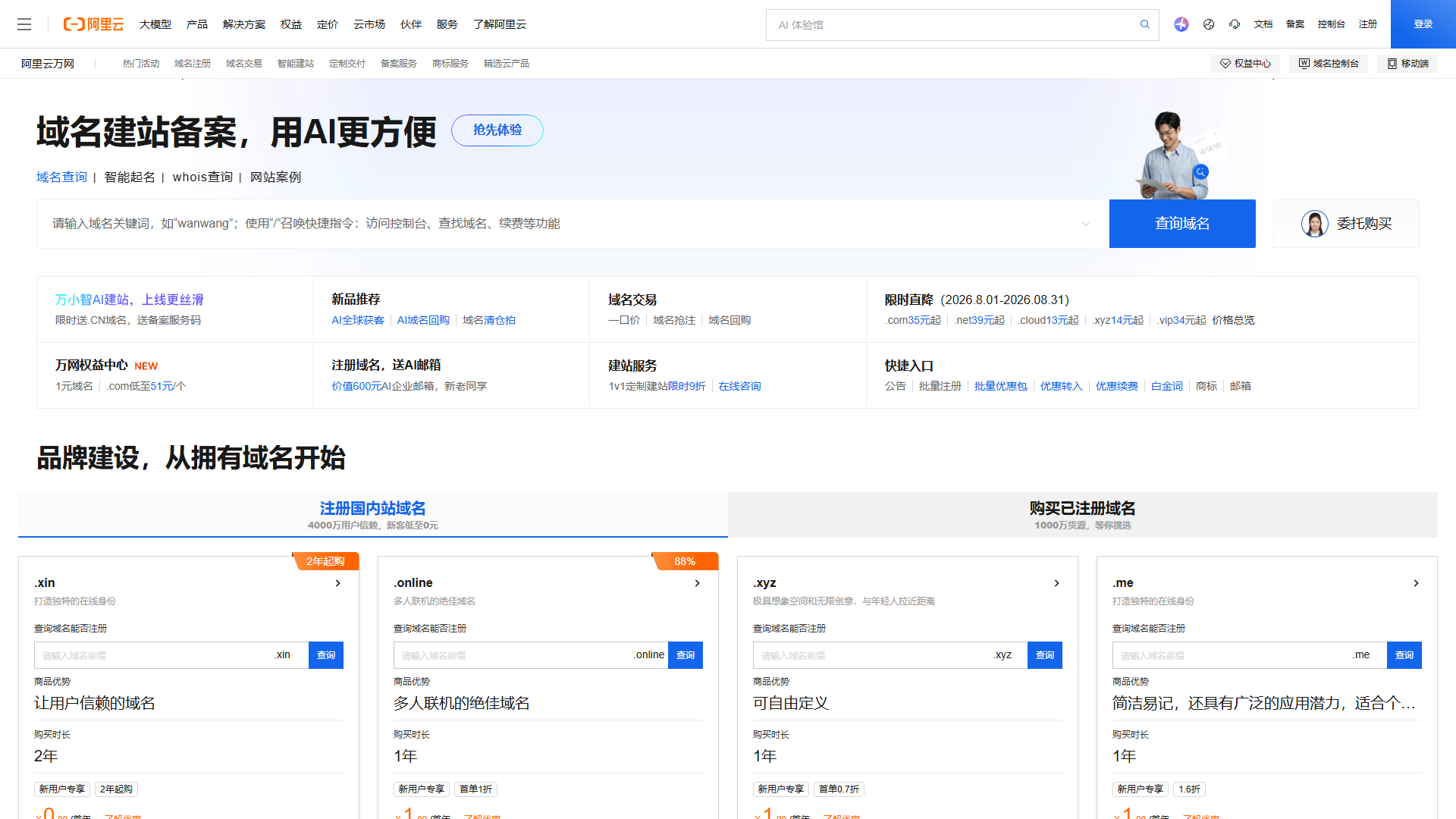This screenshot has width=1456, height=819.
Task: Click 优惠转入 quick link
Action: point(1062,387)
